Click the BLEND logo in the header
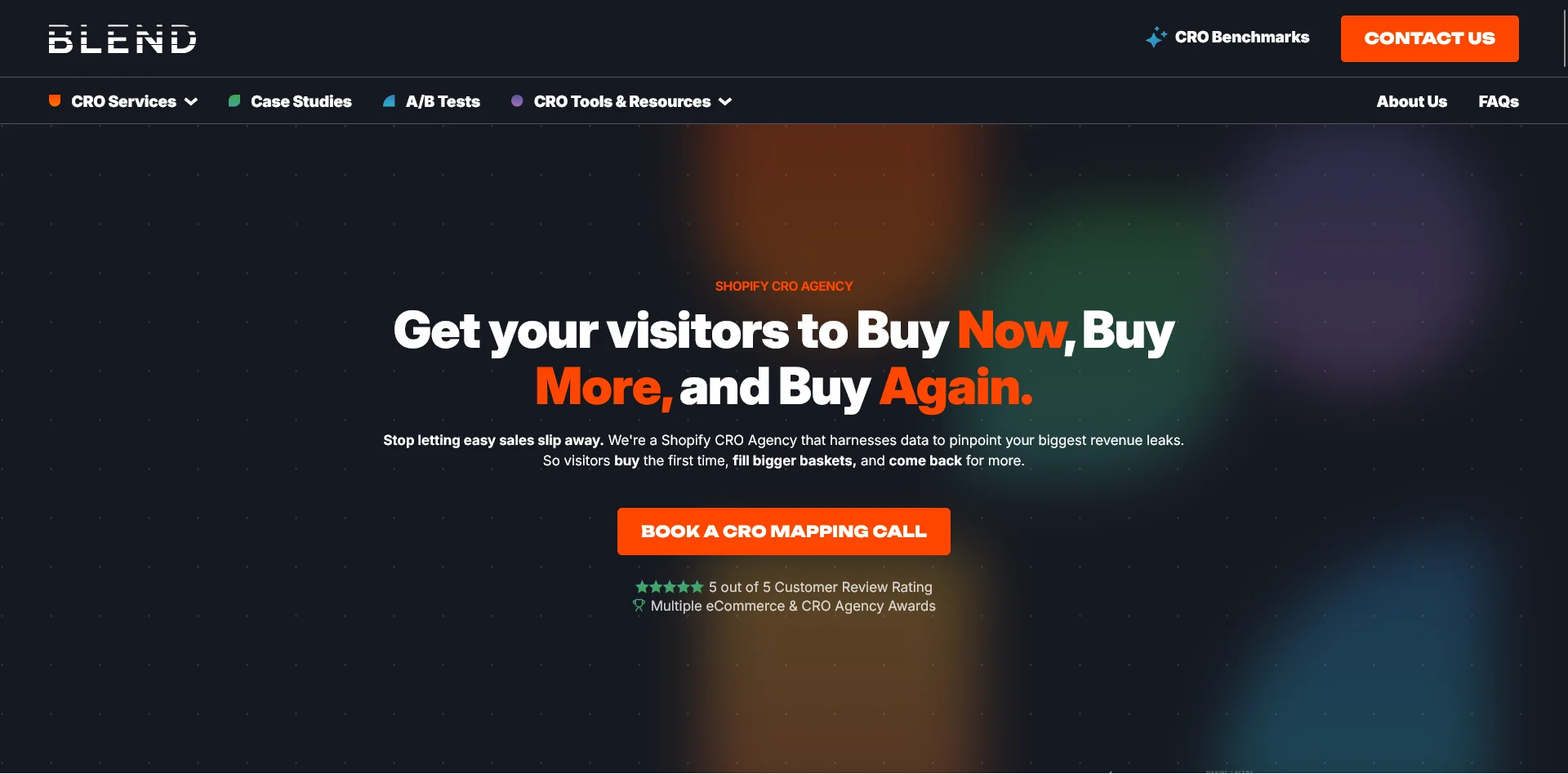Image resolution: width=1568 pixels, height=774 pixels. [x=122, y=38]
